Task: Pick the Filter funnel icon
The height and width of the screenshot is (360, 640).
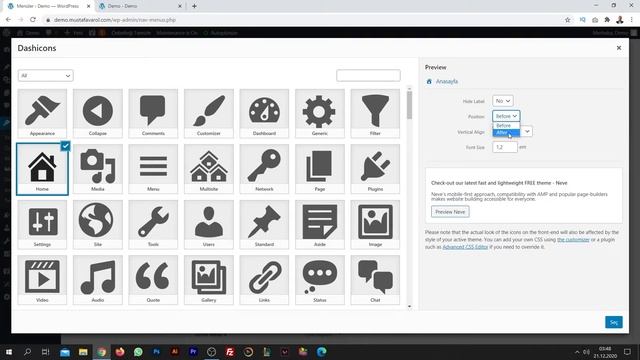Action: (x=375, y=113)
